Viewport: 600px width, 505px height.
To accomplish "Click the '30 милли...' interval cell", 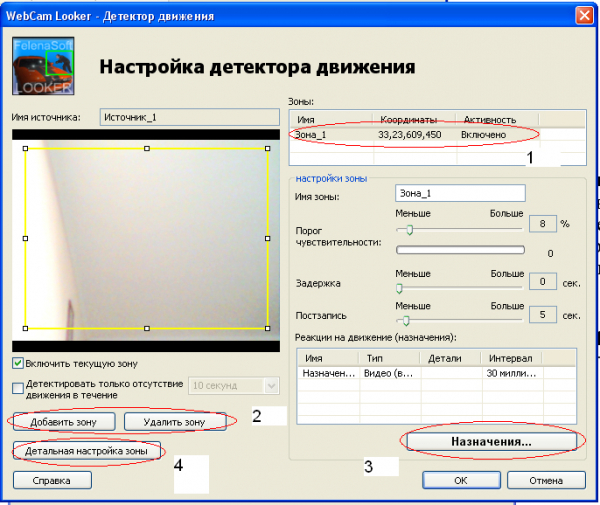I will [511, 373].
